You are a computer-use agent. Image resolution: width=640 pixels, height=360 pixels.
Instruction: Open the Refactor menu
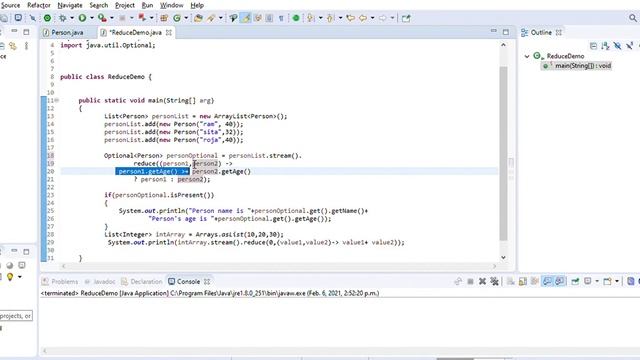click(x=39, y=5)
